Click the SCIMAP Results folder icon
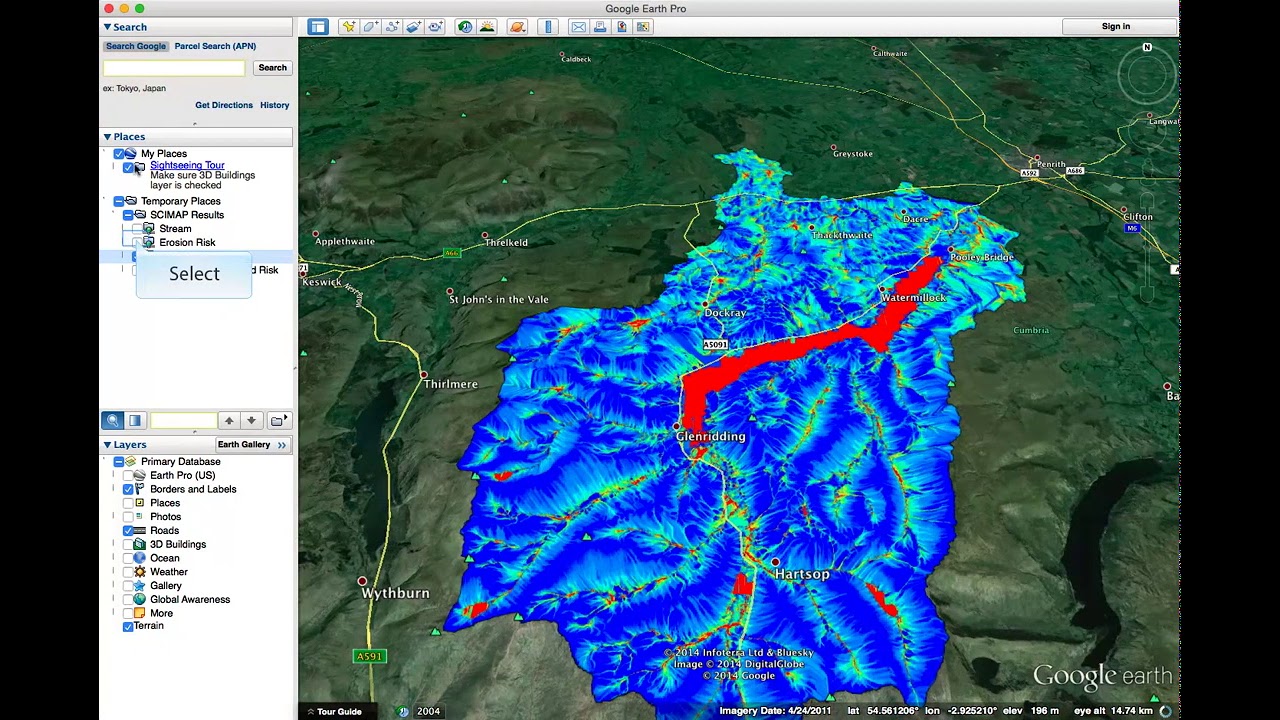The width and height of the screenshot is (1280, 720). pos(140,215)
